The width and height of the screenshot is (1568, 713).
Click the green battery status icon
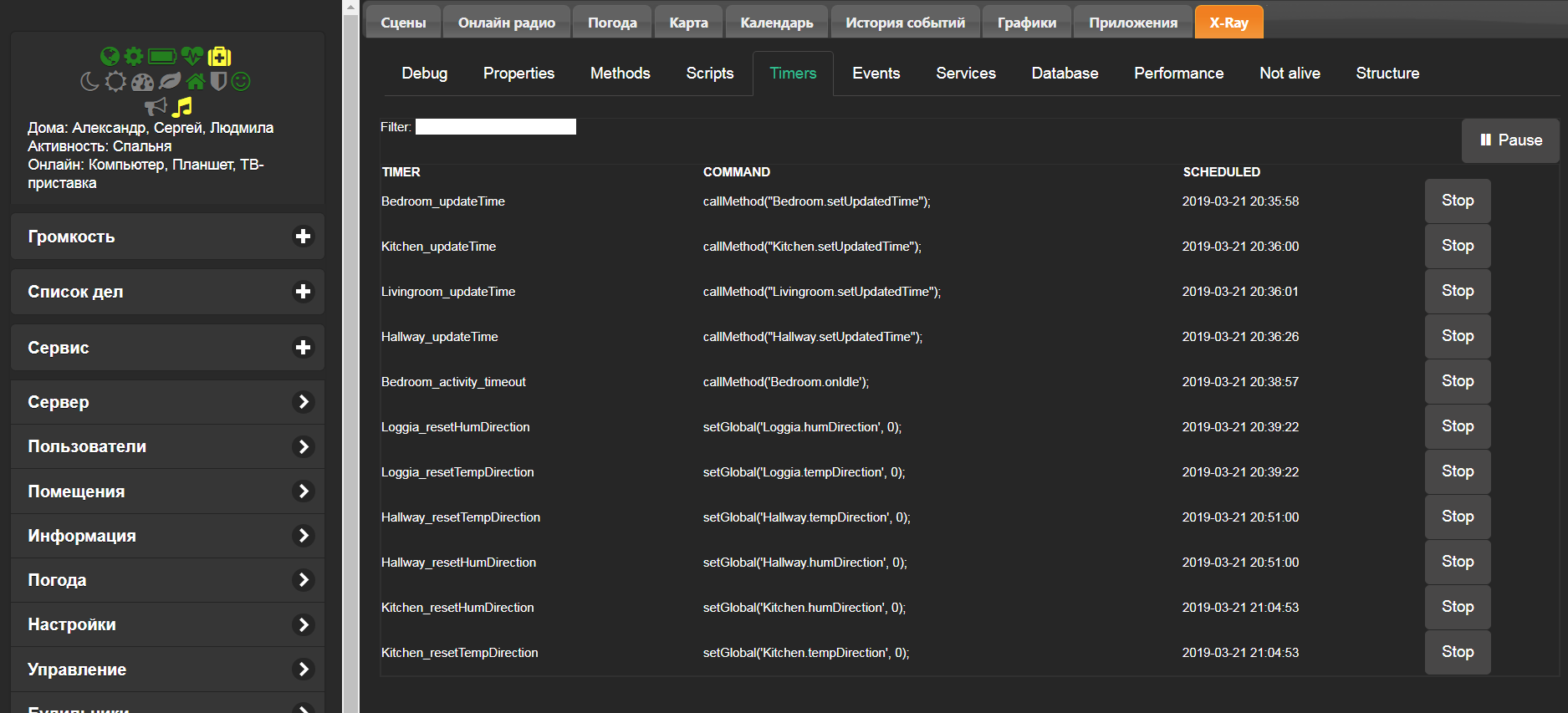[162, 56]
